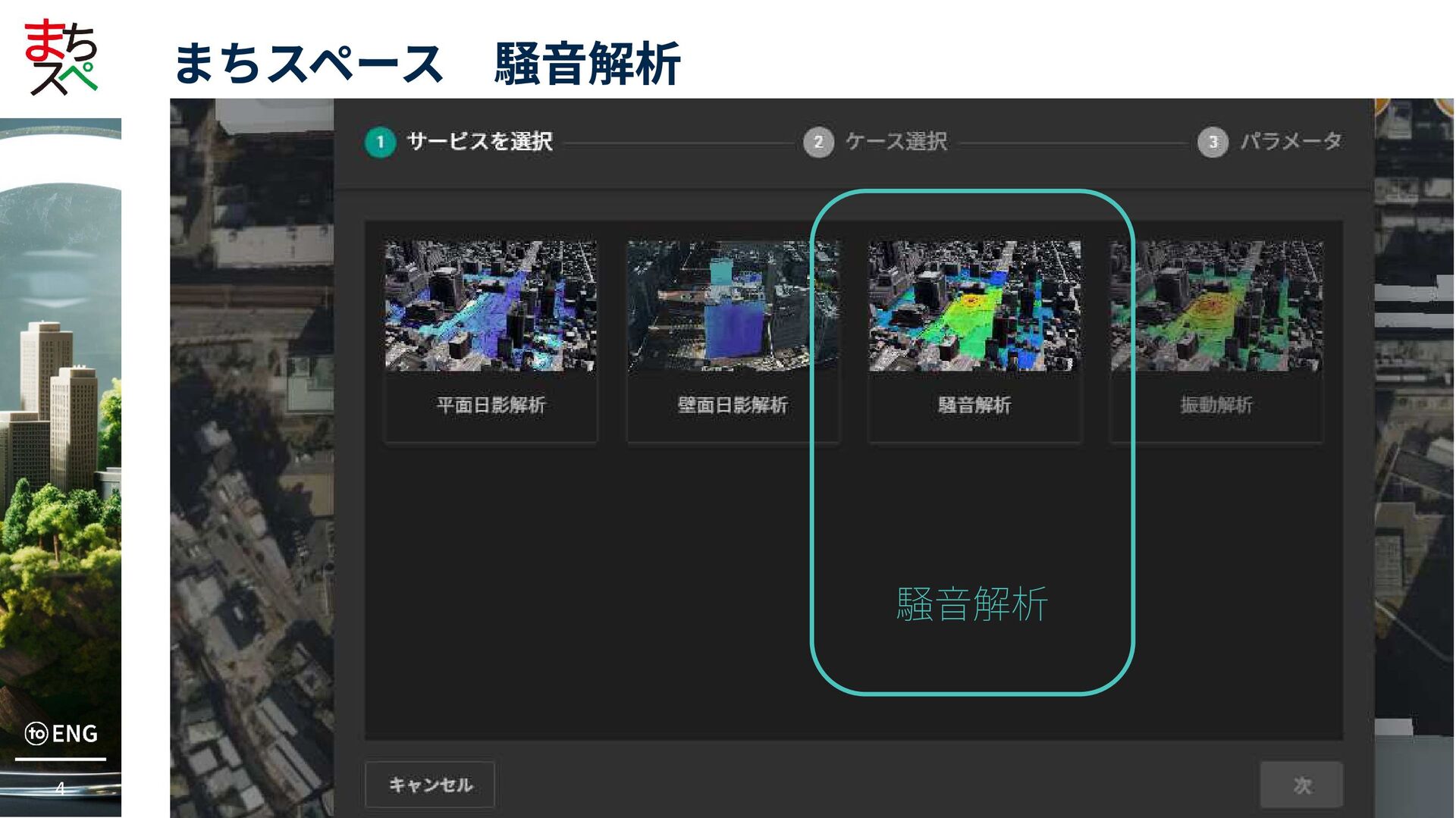Choose the 騒音解析 card label
Image resolution: width=1456 pixels, height=818 pixels.
coord(974,405)
